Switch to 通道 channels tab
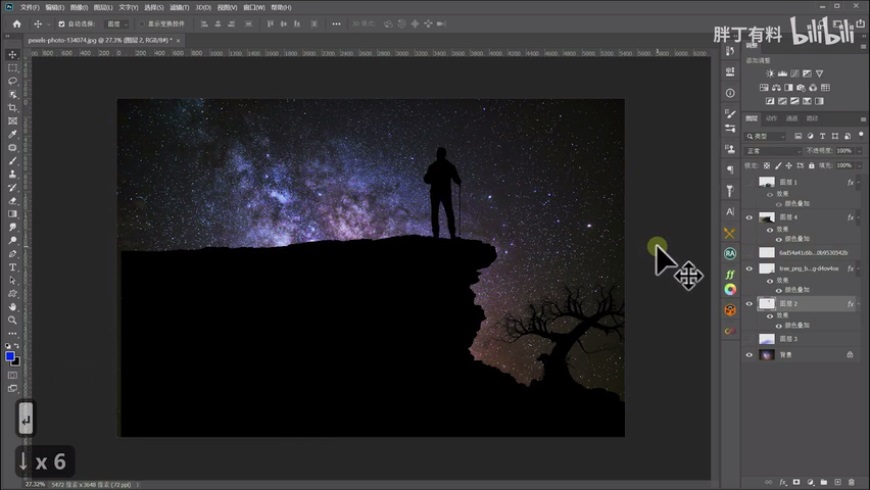Image resolution: width=870 pixels, height=490 pixels. [792, 118]
